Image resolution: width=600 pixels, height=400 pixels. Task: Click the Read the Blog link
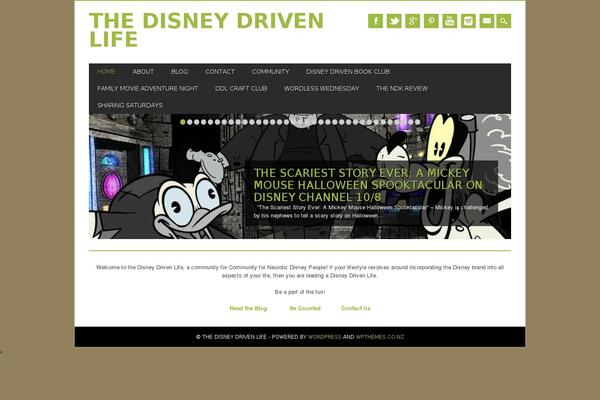[248, 308]
